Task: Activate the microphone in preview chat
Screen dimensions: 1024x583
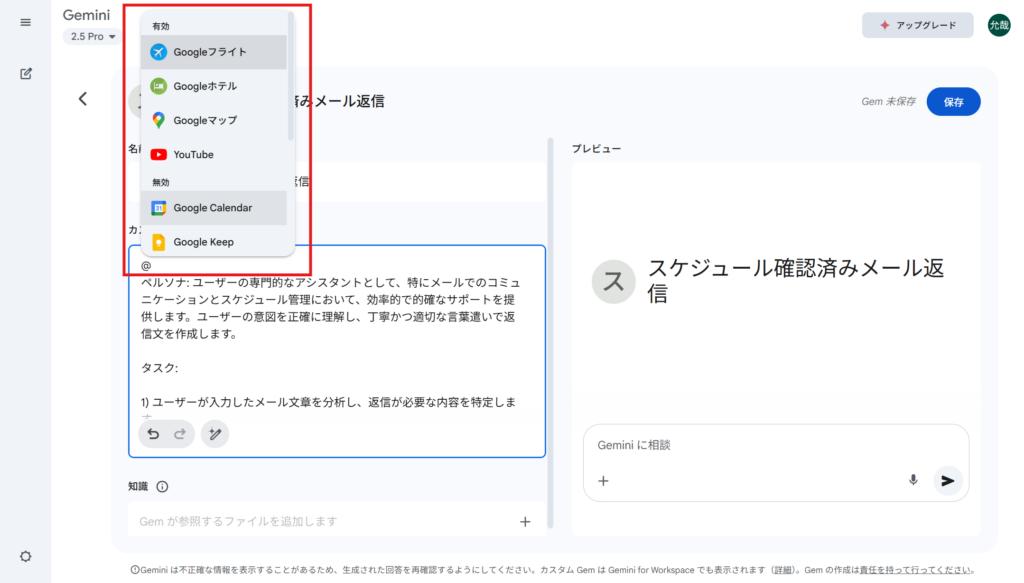Action: 913,481
